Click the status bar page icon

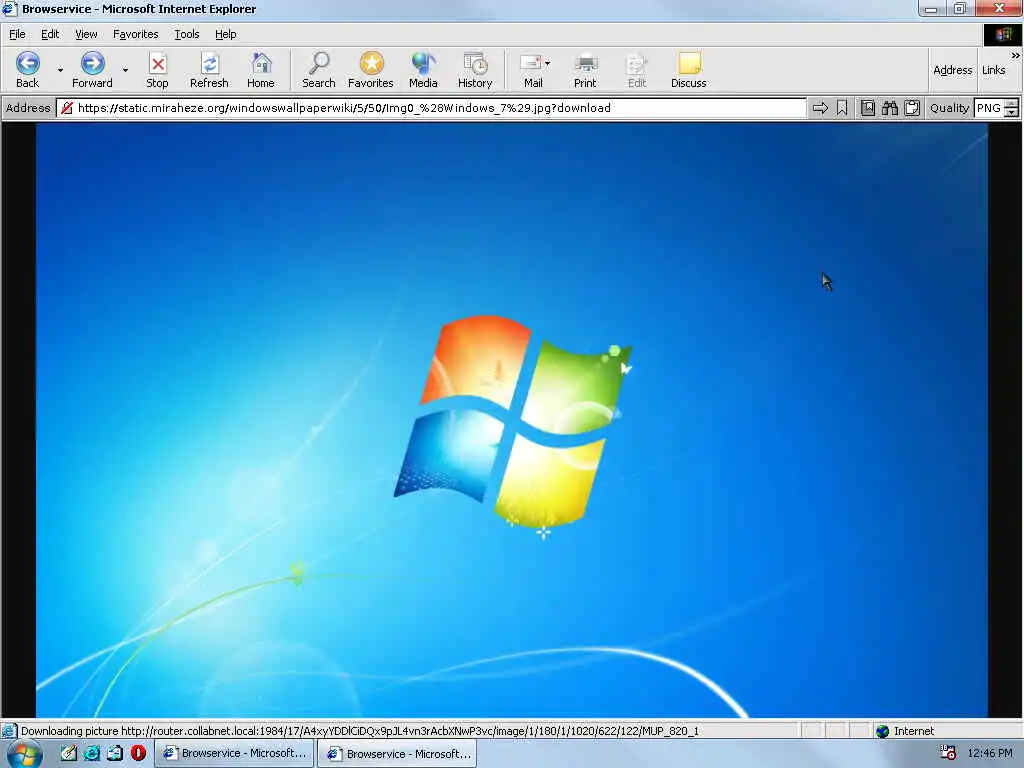click(x=9, y=731)
